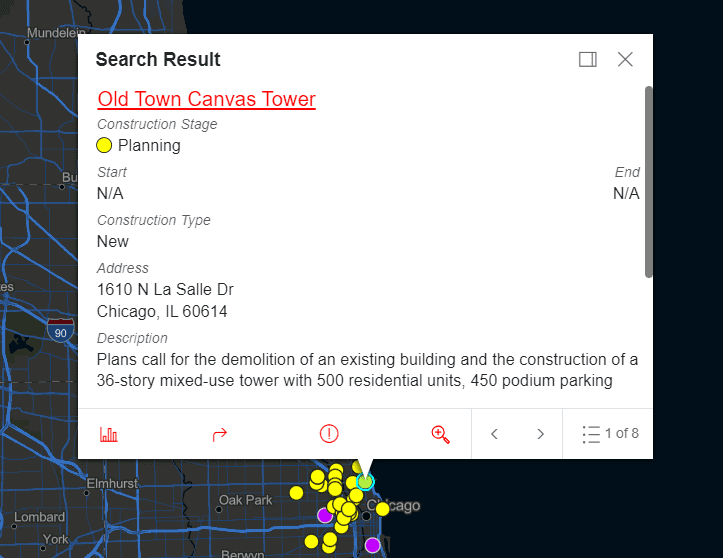Open the Old Town Canvas Tower link
Image resolution: width=723 pixels, height=558 pixels.
point(206,99)
